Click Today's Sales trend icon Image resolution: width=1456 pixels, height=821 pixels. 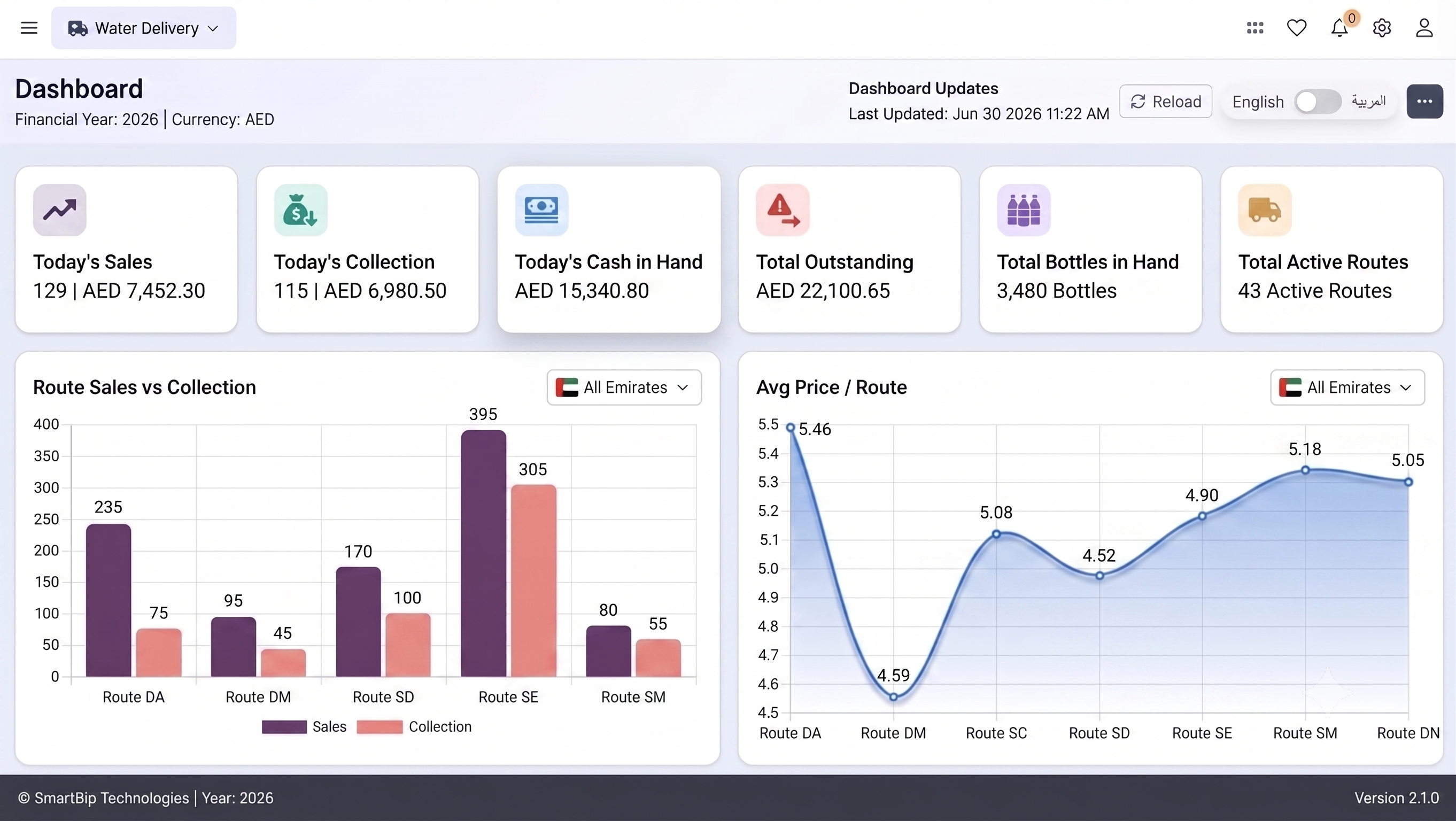pyautogui.click(x=59, y=210)
